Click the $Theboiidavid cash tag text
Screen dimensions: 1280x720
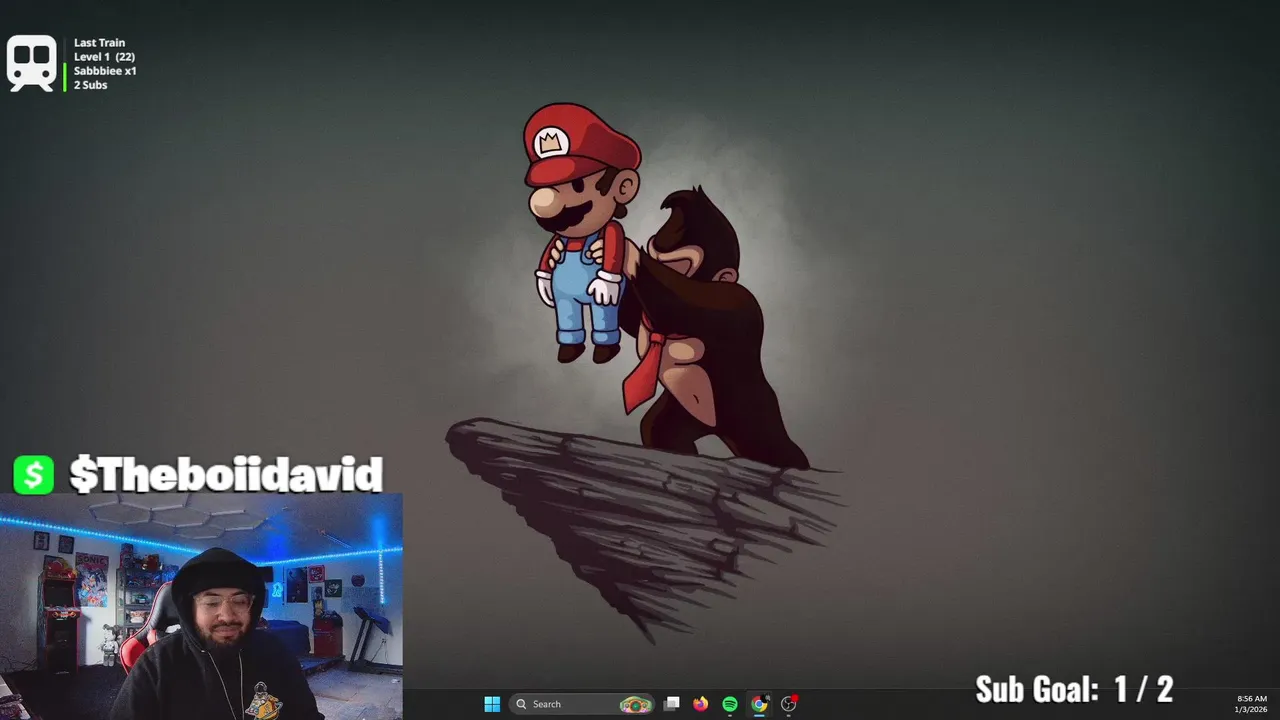pyautogui.click(x=226, y=475)
